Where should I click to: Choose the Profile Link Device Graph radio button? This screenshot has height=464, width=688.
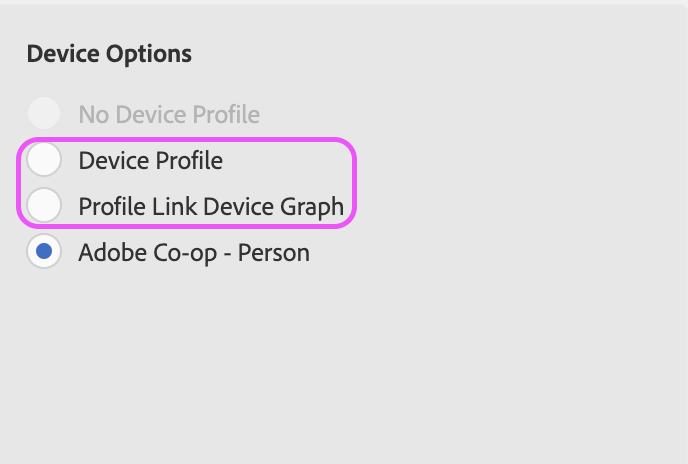[44, 206]
